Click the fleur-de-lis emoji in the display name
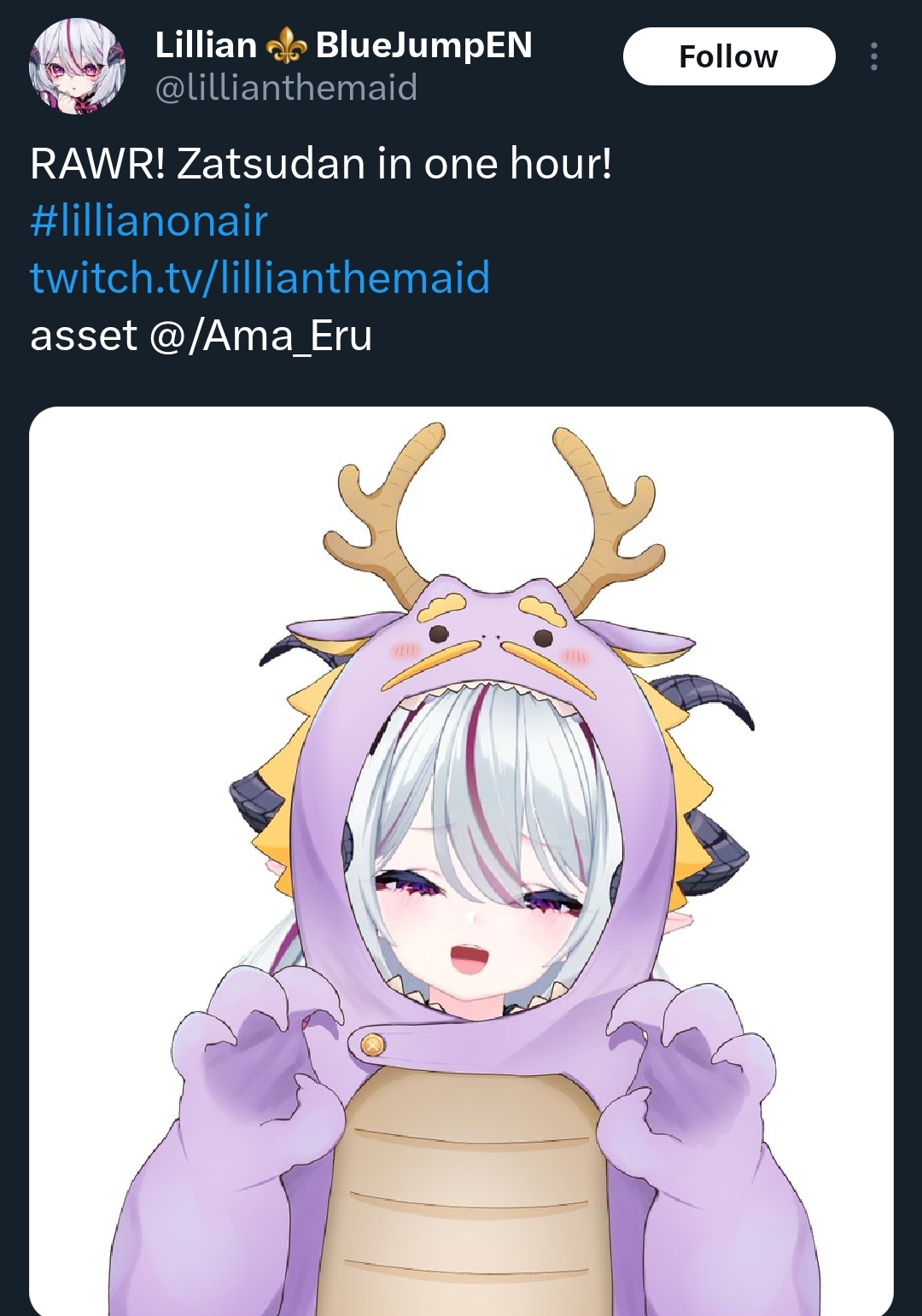The width and height of the screenshot is (922, 1316). 286,45
